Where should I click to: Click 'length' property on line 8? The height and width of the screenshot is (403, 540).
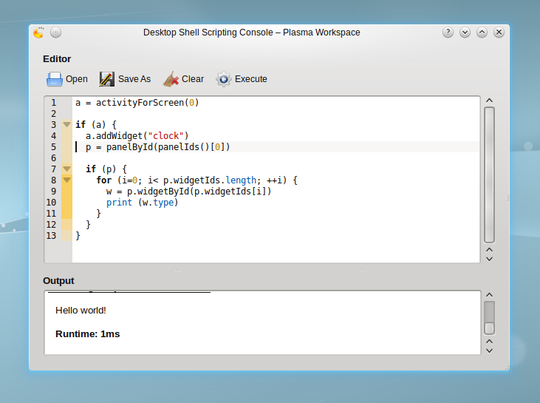tap(241, 180)
